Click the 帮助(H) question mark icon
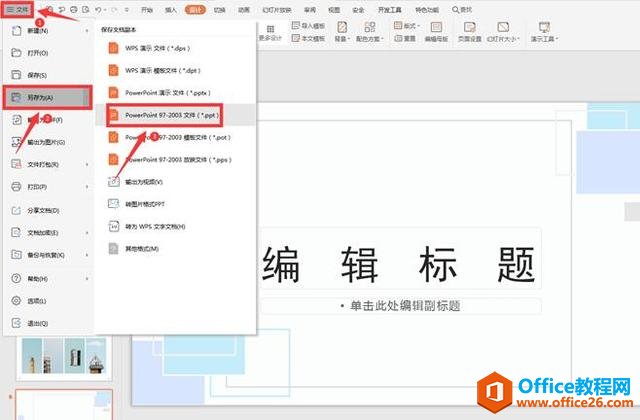Screen dimensions: 640x420 16,278
